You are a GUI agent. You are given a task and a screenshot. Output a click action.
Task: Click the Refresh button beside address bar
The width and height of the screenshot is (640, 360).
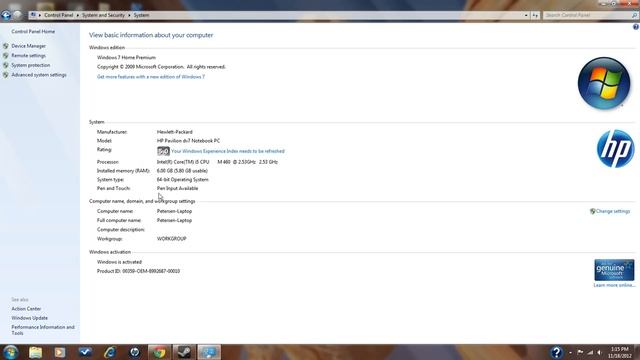(535, 15)
